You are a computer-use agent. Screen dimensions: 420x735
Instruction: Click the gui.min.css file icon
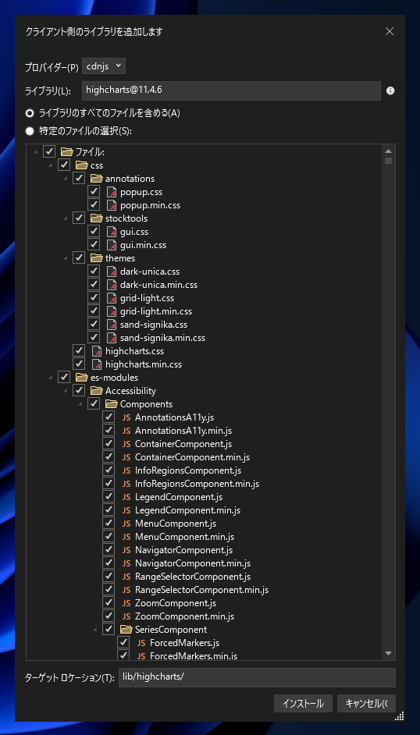[x=111, y=245]
